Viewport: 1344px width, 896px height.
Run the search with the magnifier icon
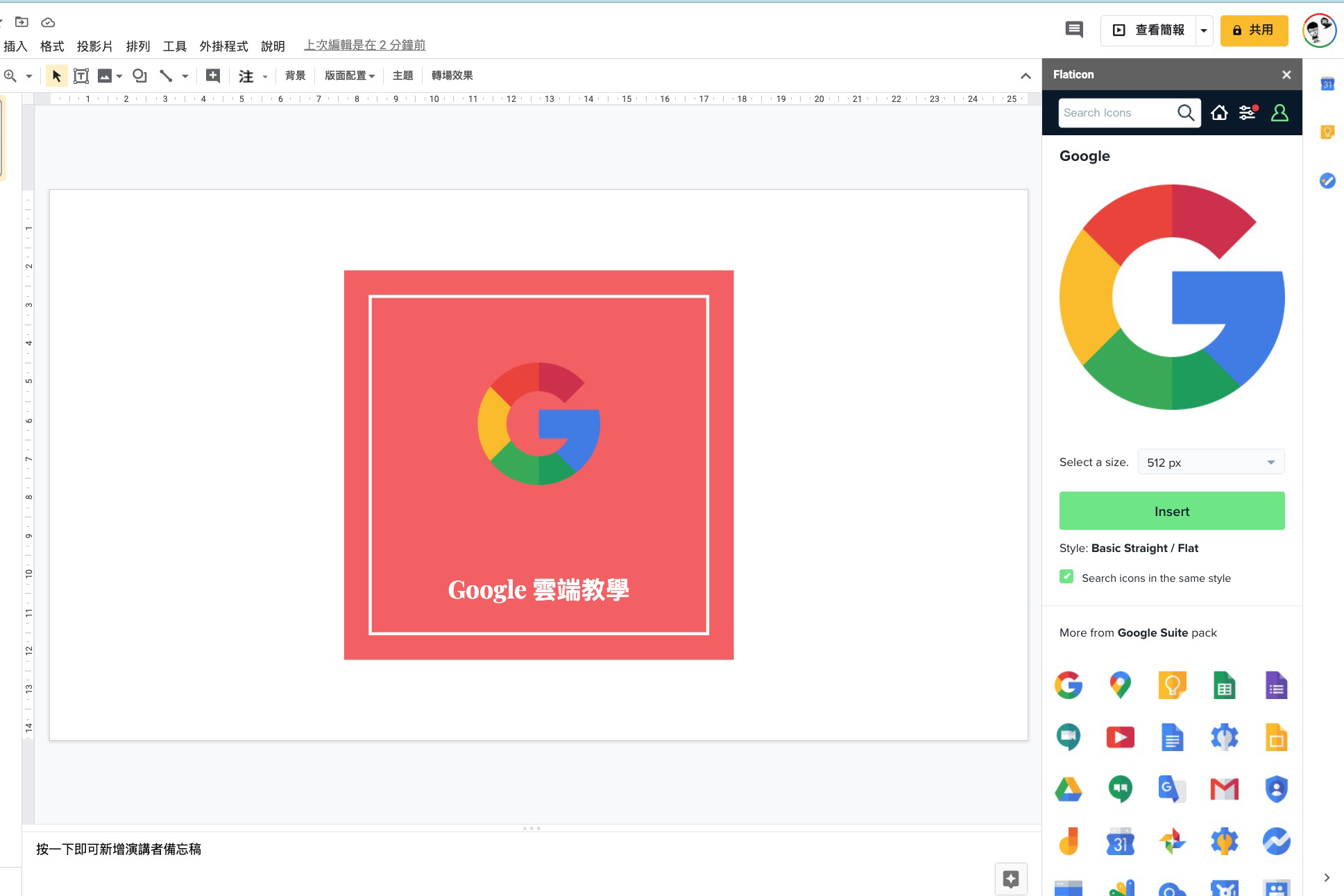point(1185,112)
